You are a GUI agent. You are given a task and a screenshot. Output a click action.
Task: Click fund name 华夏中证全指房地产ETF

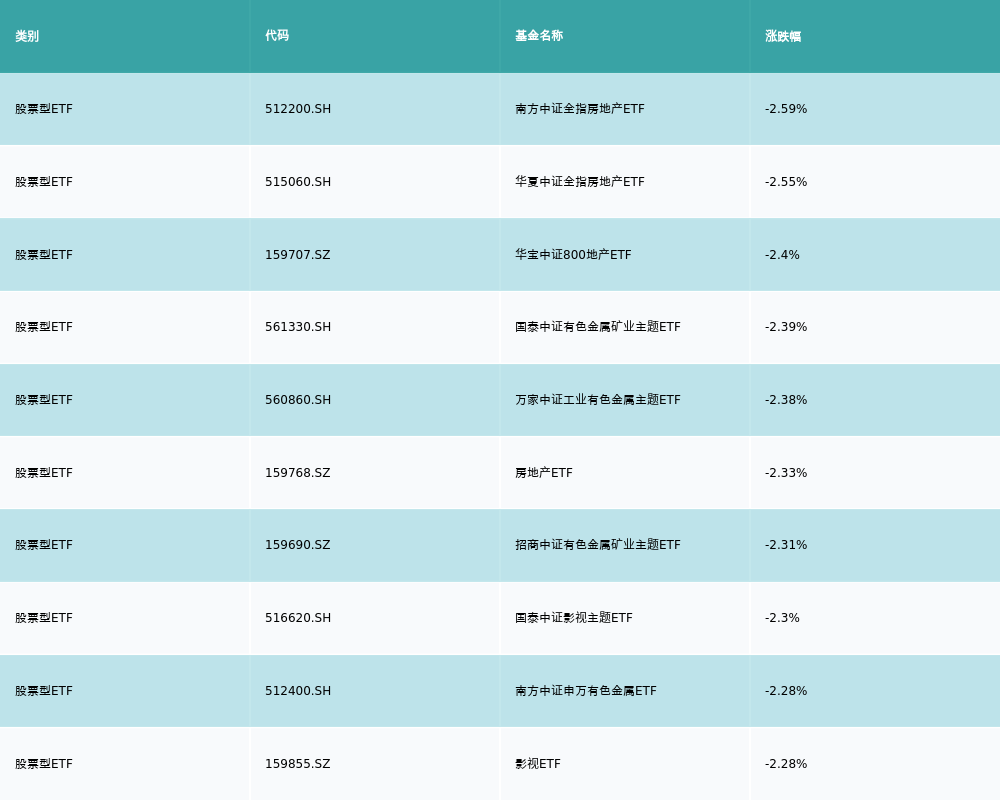coord(580,182)
